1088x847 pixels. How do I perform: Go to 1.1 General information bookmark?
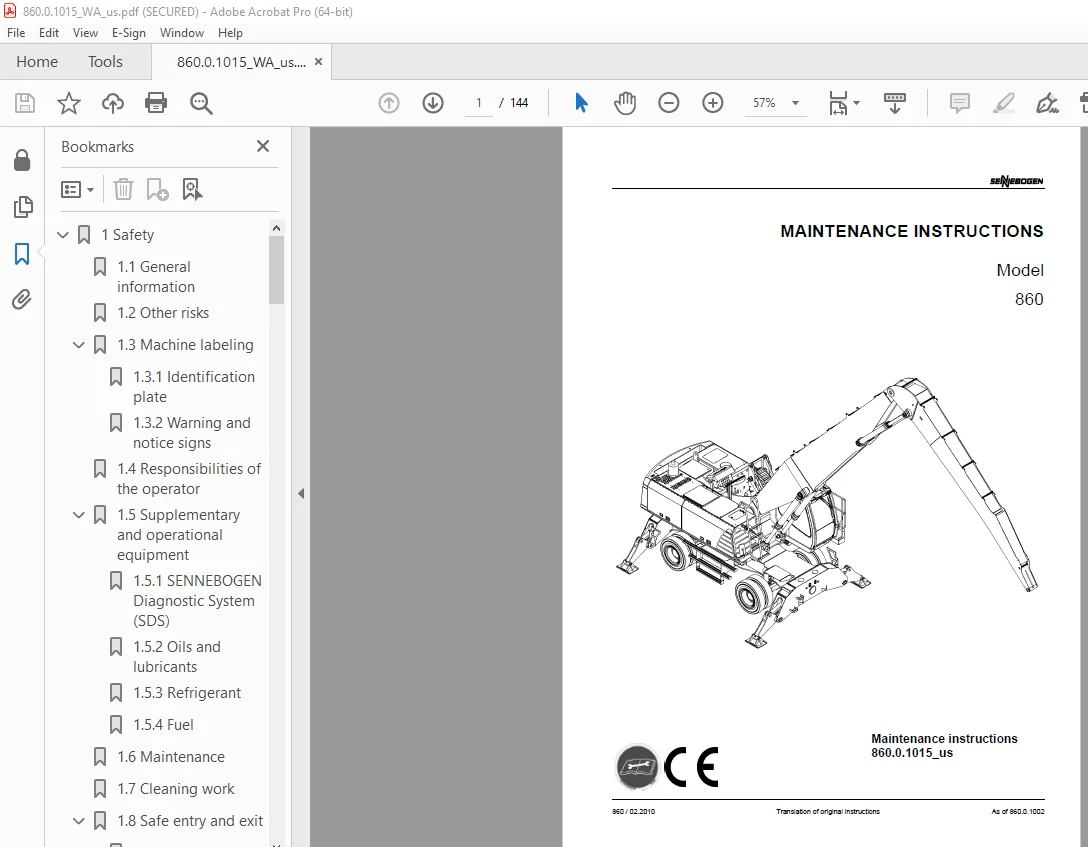click(155, 277)
